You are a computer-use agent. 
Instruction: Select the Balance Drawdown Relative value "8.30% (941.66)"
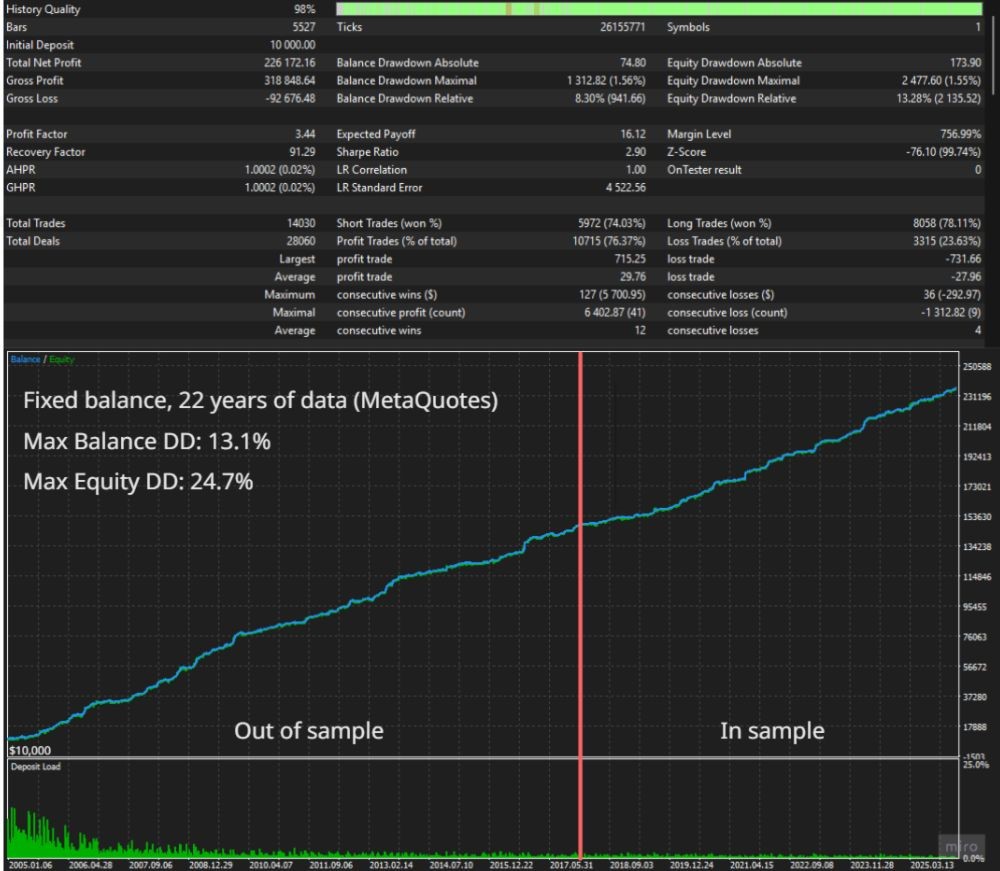(610, 98)
